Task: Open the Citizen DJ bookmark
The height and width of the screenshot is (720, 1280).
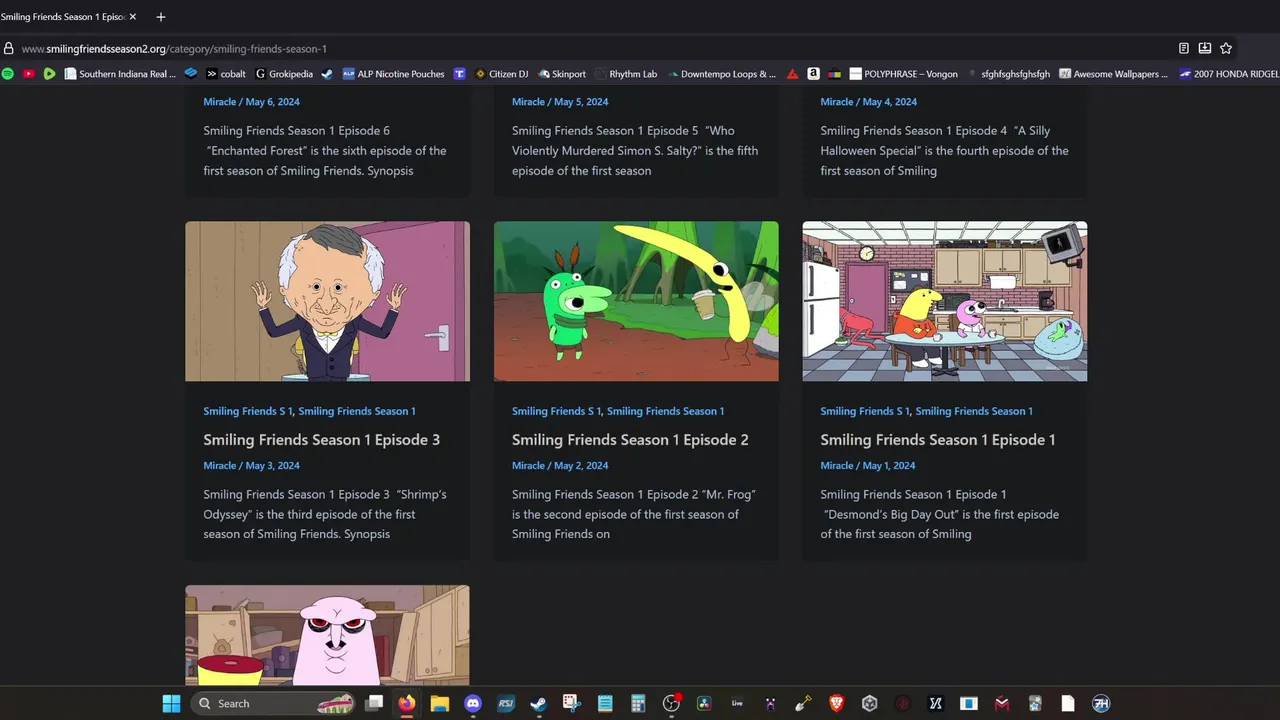Action: point(501,74)
